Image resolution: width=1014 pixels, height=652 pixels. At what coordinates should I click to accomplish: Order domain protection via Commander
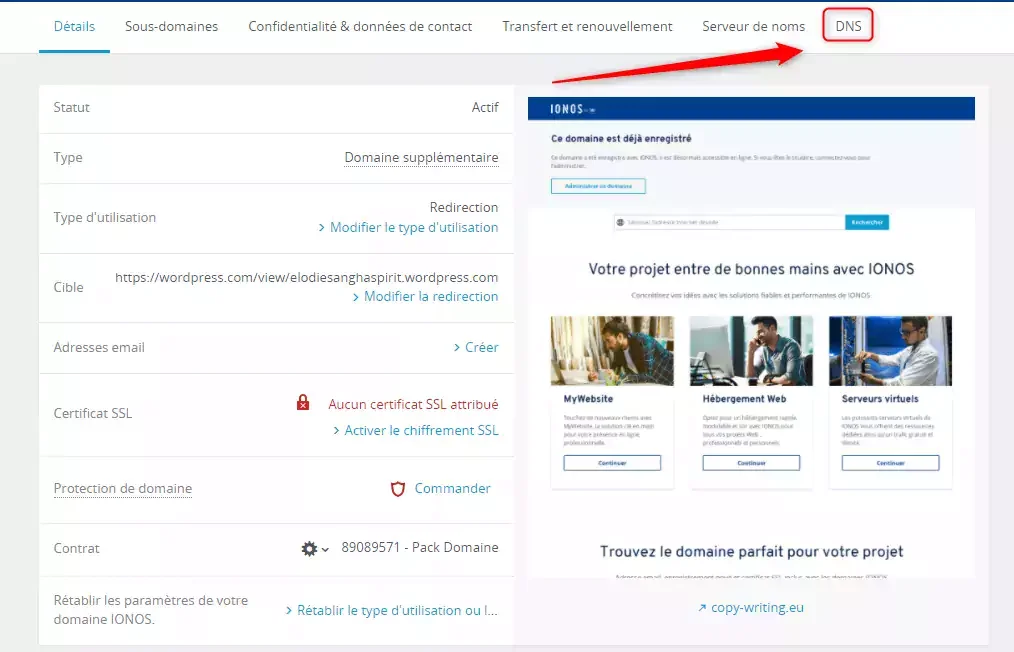[x=452, y=488]
